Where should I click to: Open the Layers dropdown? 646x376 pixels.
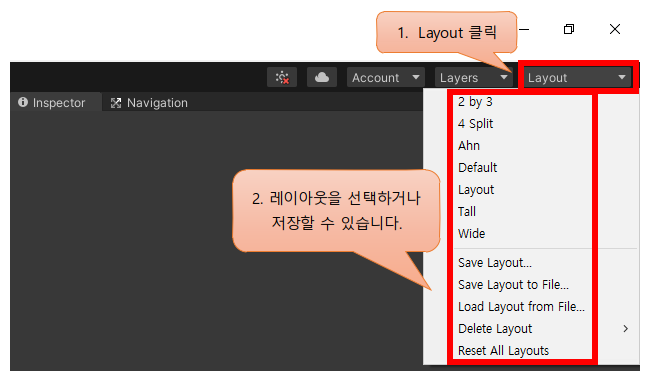[473, 77]
